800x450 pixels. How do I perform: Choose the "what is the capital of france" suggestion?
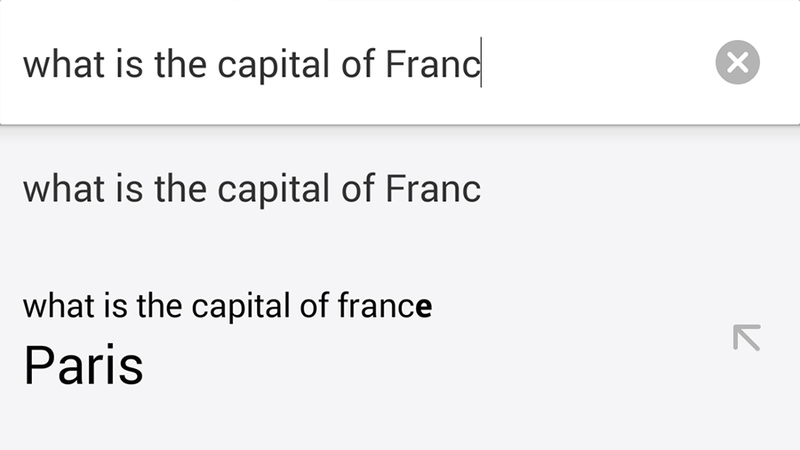coord(400,337)
